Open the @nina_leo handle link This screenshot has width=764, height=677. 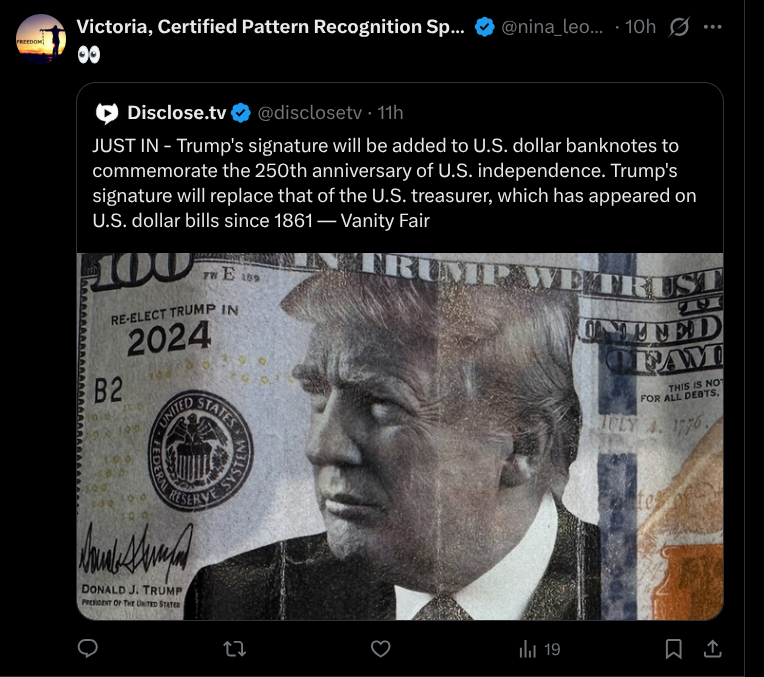pos(552,27)
